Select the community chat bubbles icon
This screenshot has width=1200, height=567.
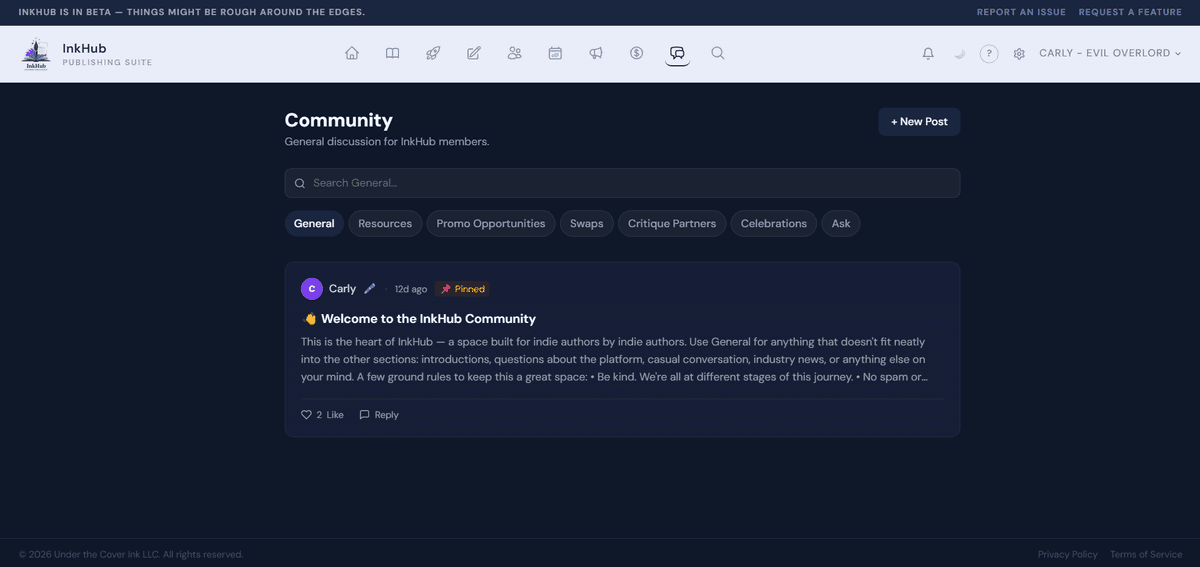point(677,53)
